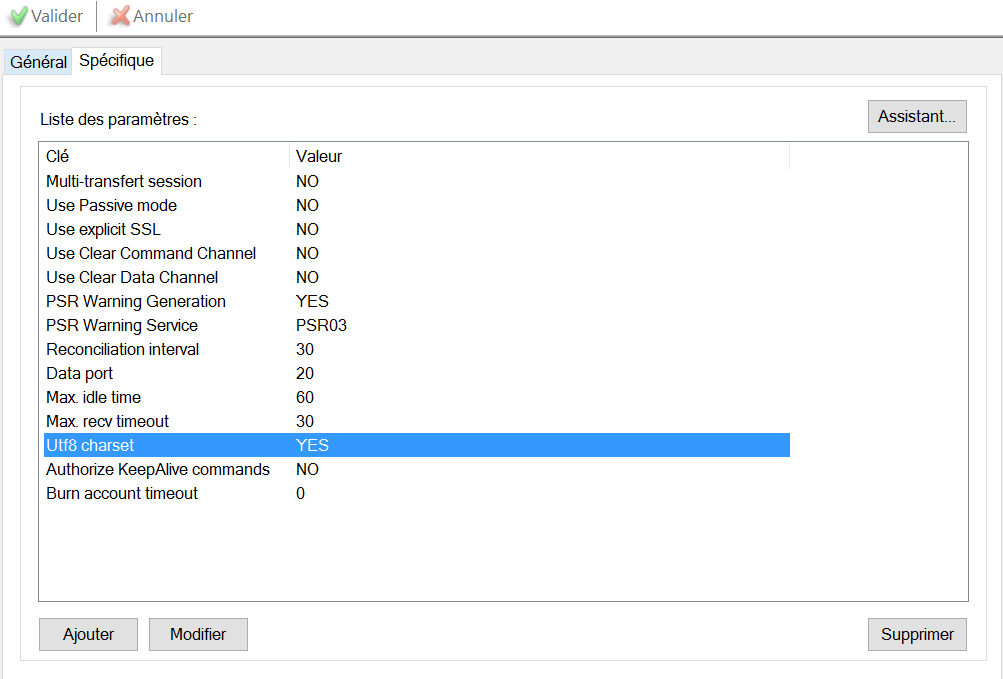This screenshot has height=679, width=1003.
Task: Select the Reconciliation interval row
Action: click(123, 350)
